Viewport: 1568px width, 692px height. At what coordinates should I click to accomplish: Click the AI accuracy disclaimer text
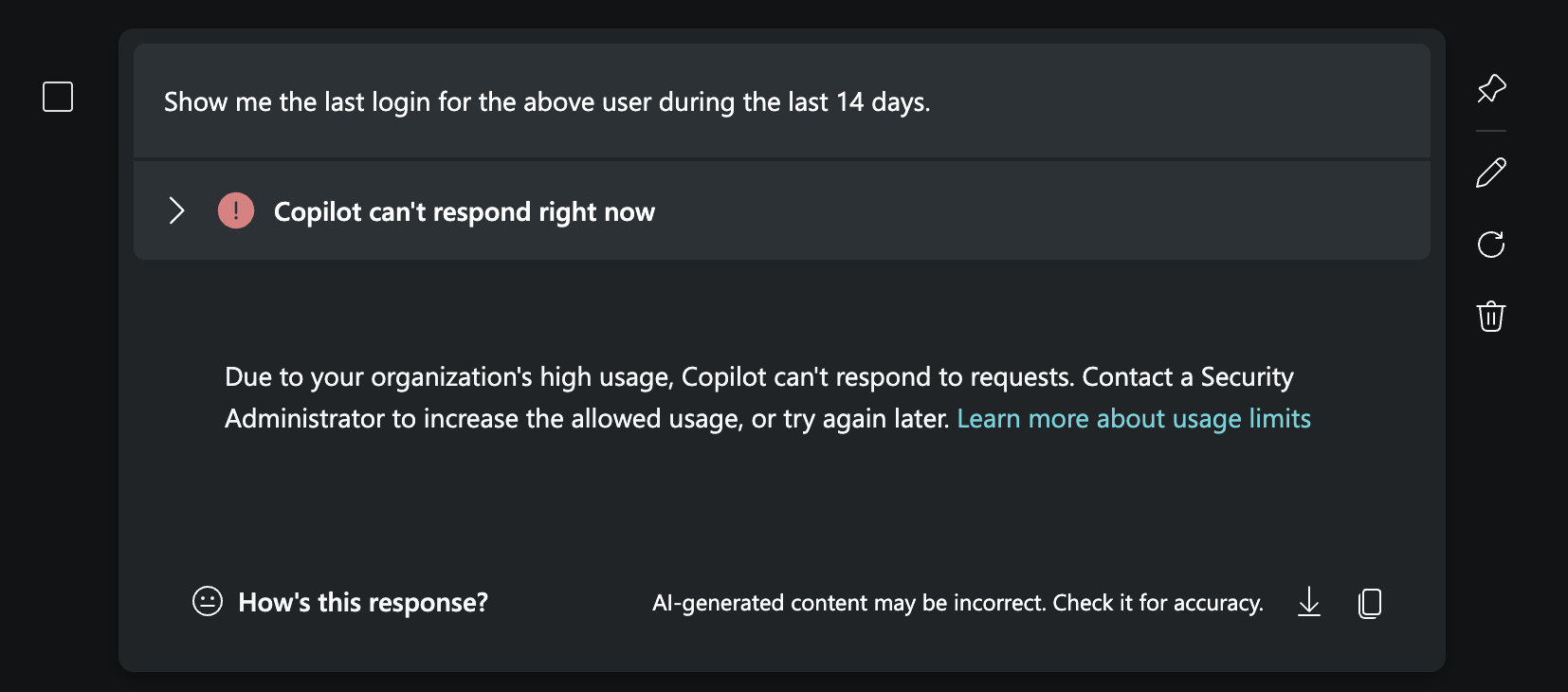956,602
